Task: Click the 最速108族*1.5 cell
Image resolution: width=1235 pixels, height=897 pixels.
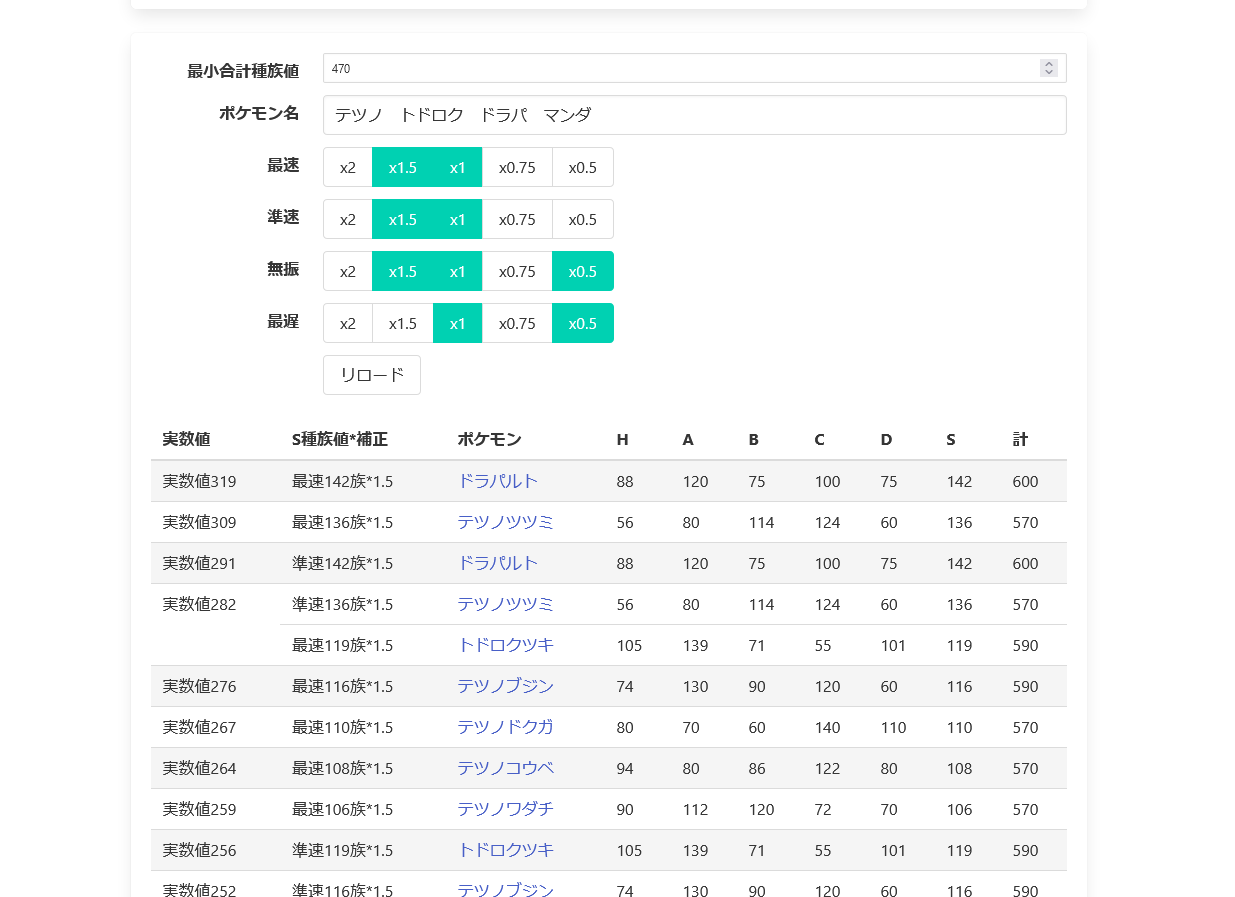Action: [362, 768]
